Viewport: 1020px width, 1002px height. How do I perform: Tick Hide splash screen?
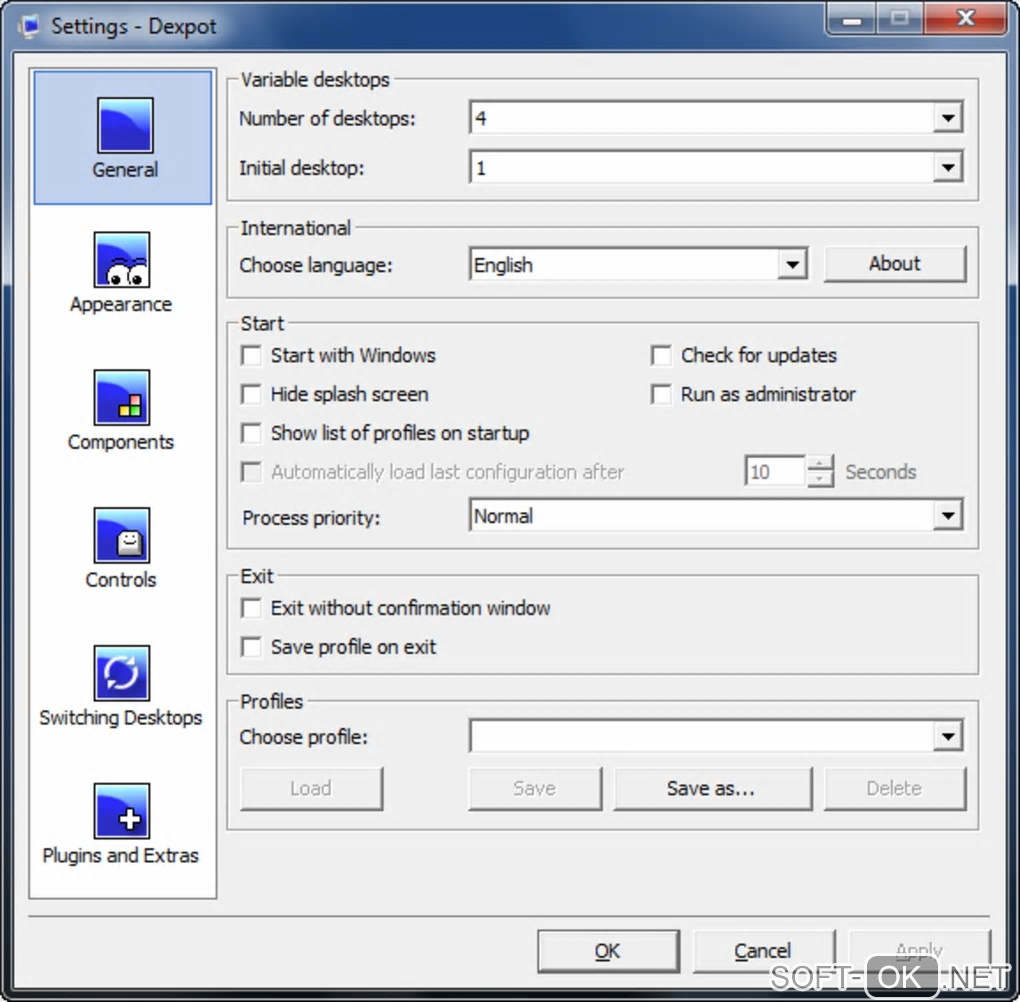(251, 394)
